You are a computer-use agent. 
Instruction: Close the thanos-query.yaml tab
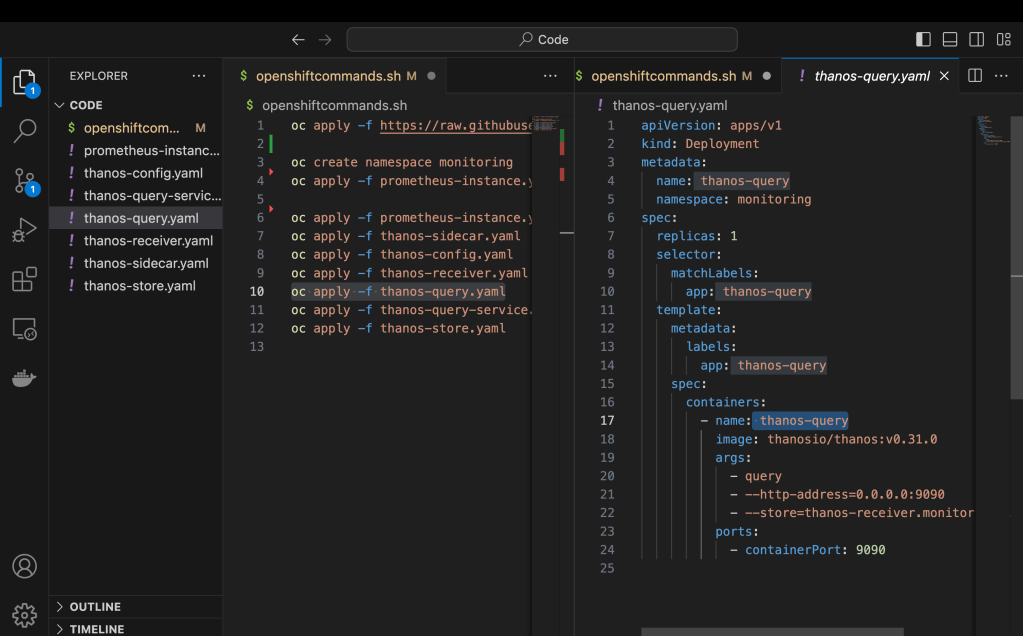(944, 76)
